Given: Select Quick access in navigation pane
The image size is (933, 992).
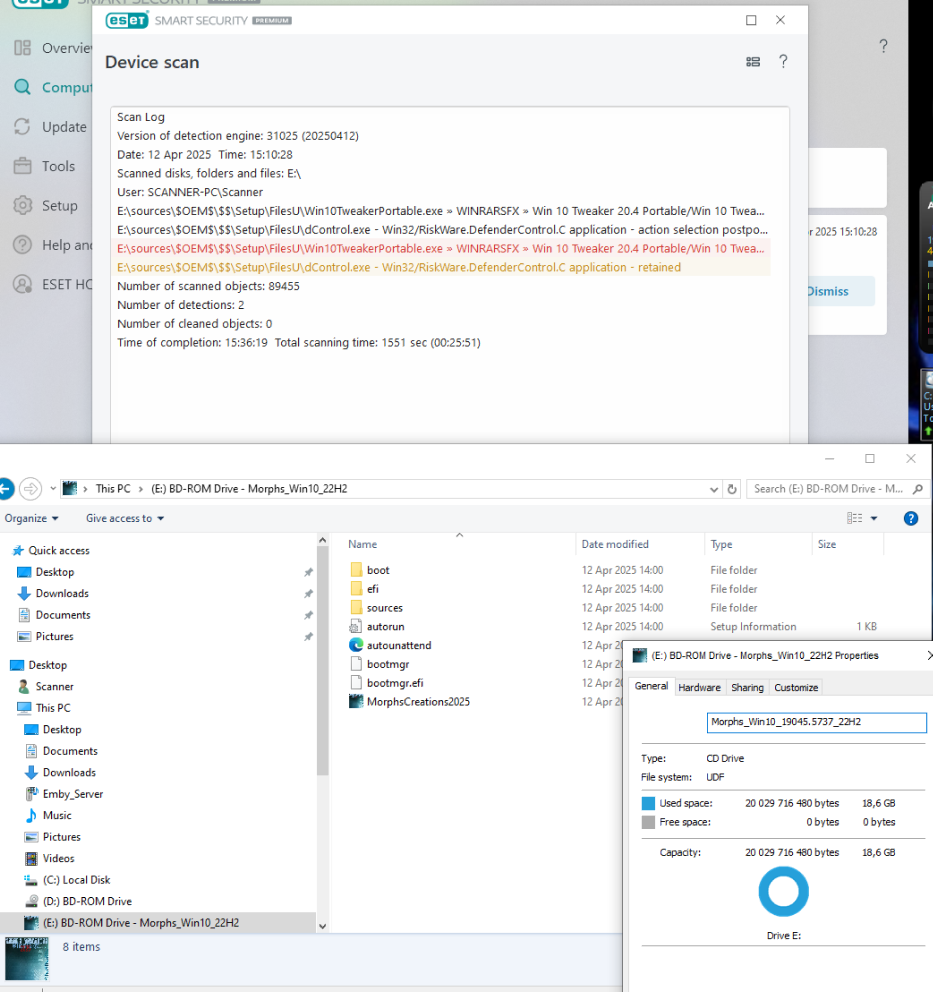Looking at the screenshot, I should tap(59, 550).
